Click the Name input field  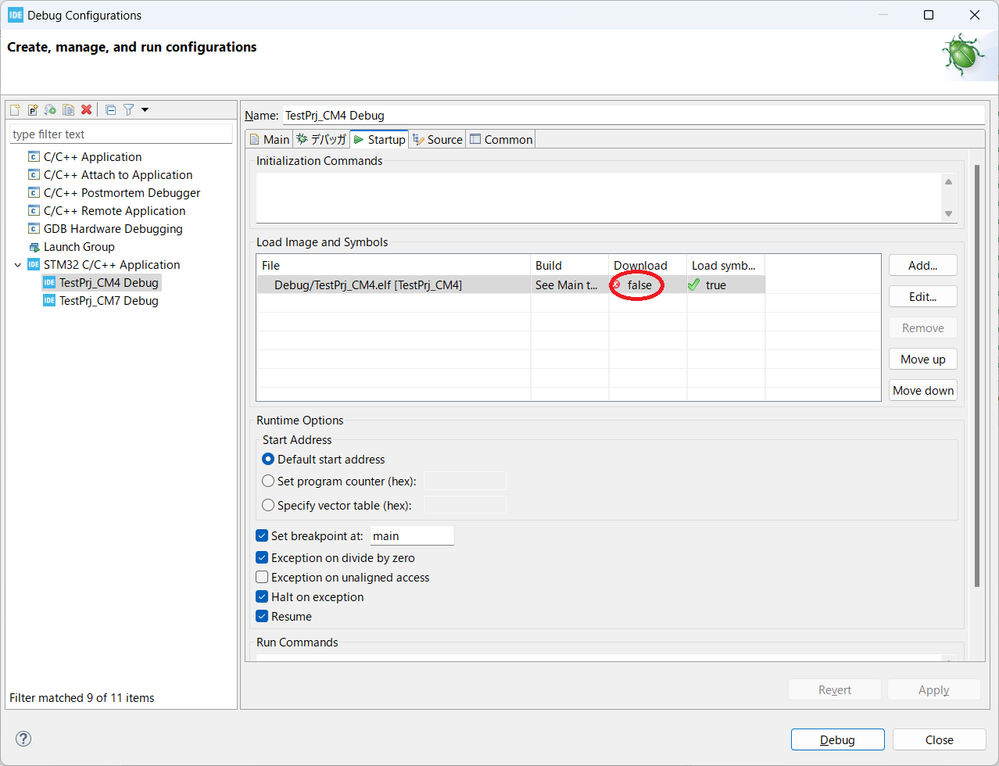point(633,115)
